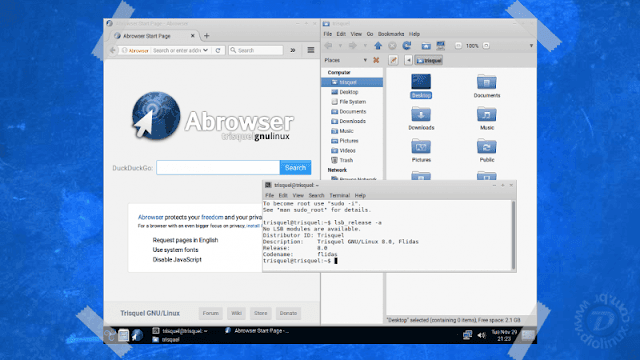Image resolution: width=640 pixels, height=360 pixels.
Task: Open file manager File menu
Action: [328, 34]
